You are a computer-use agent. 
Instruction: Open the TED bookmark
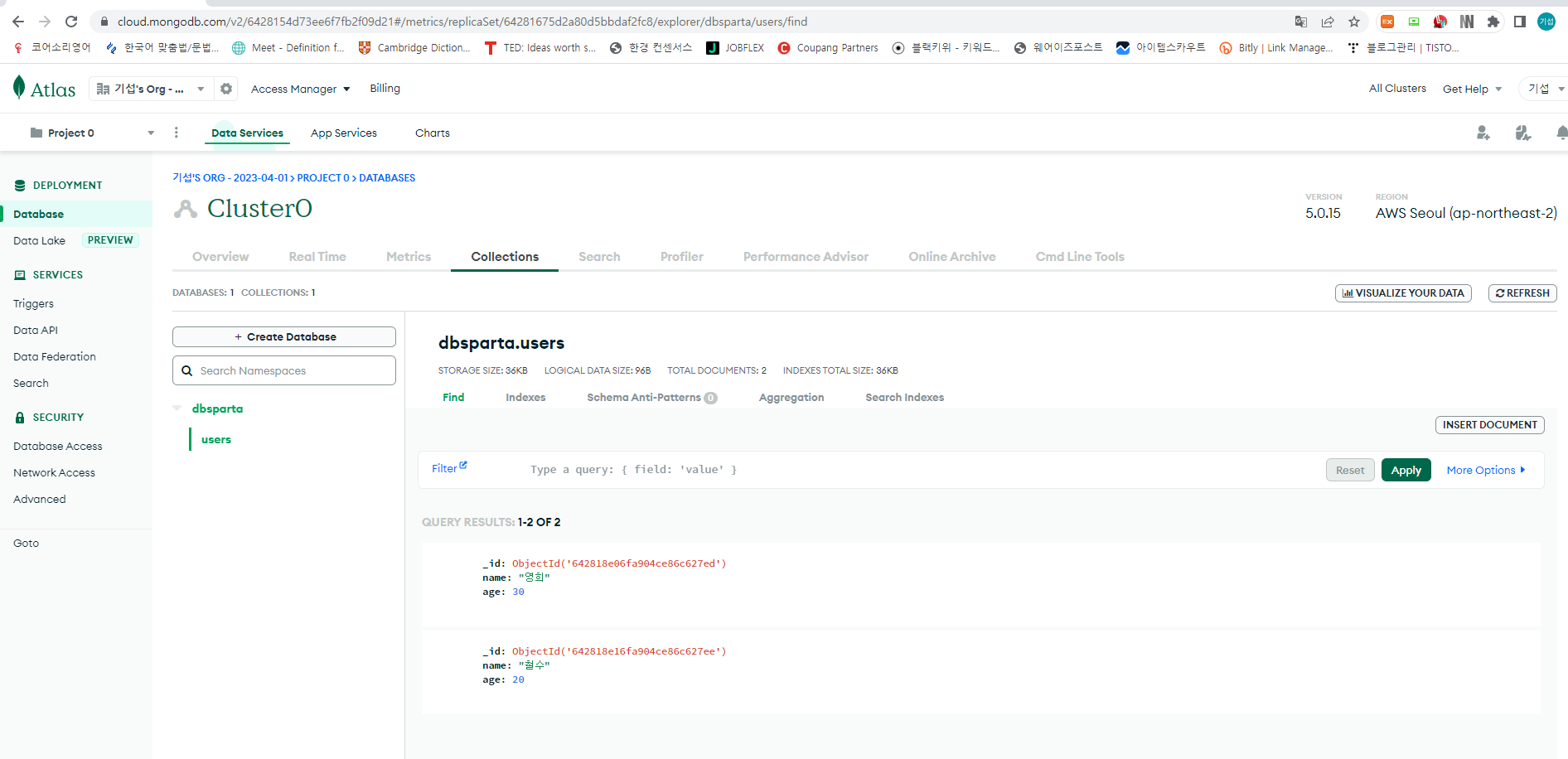click(x=540, y=48)
